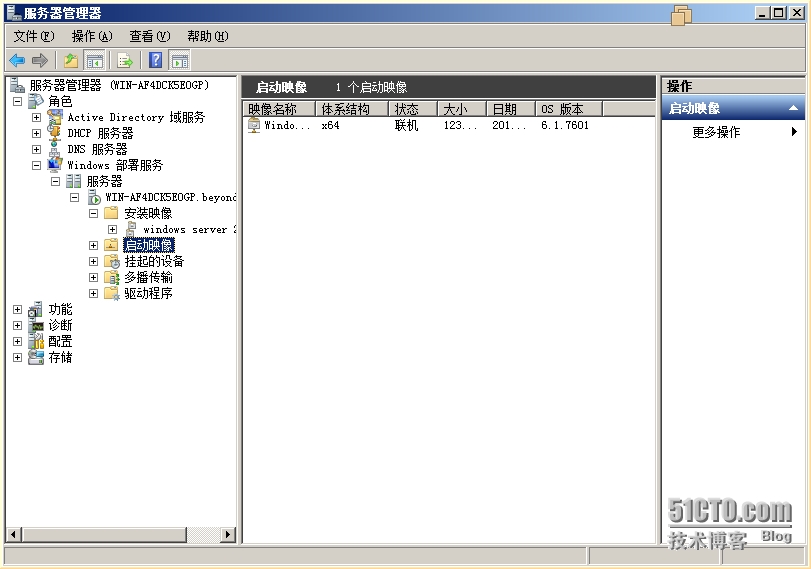Collapse the 启动映像 actions section header
This screenshot has height=569, width=811.
[x=733, y=108]
